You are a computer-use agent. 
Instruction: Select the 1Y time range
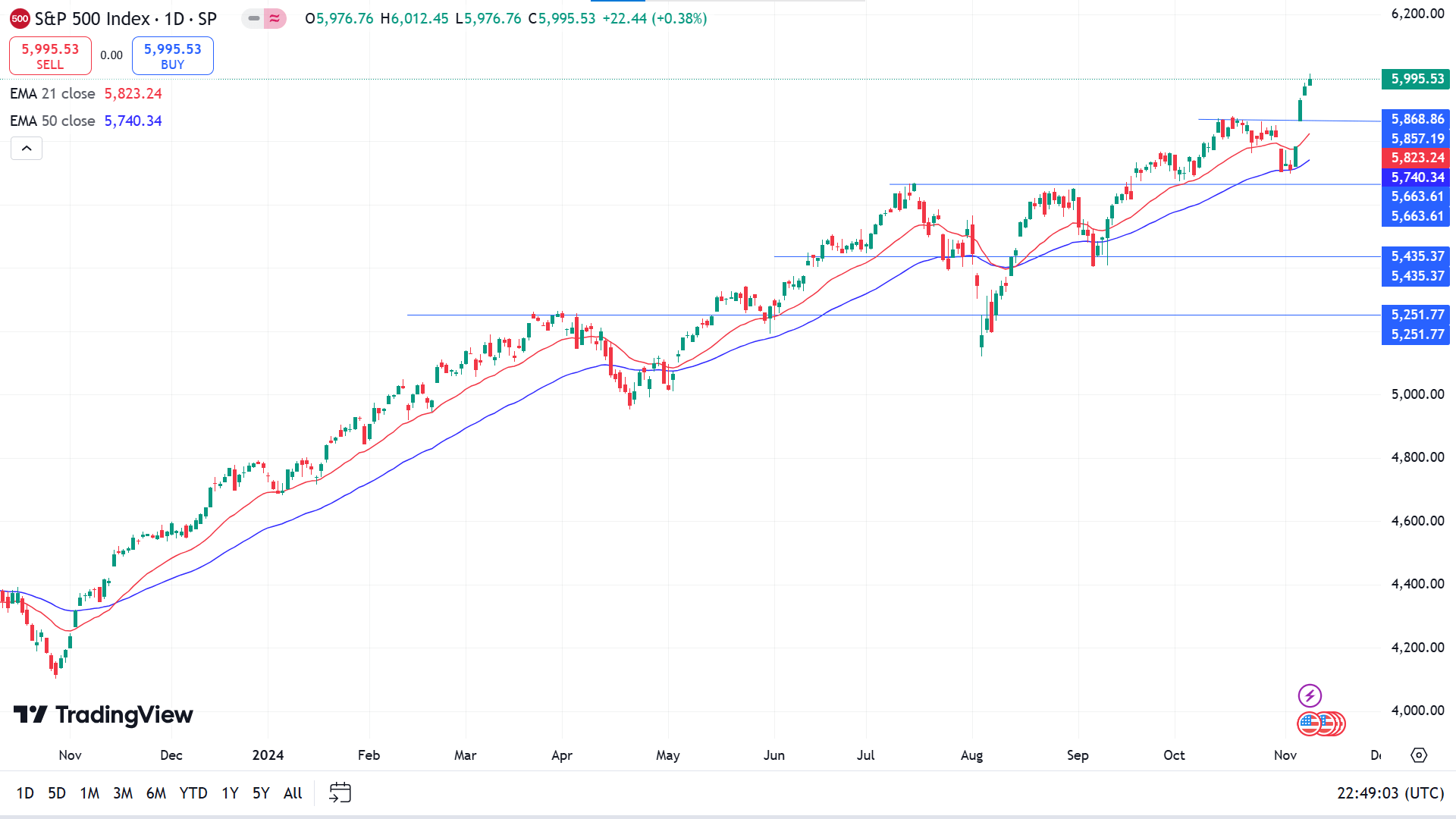pos(230,793)
